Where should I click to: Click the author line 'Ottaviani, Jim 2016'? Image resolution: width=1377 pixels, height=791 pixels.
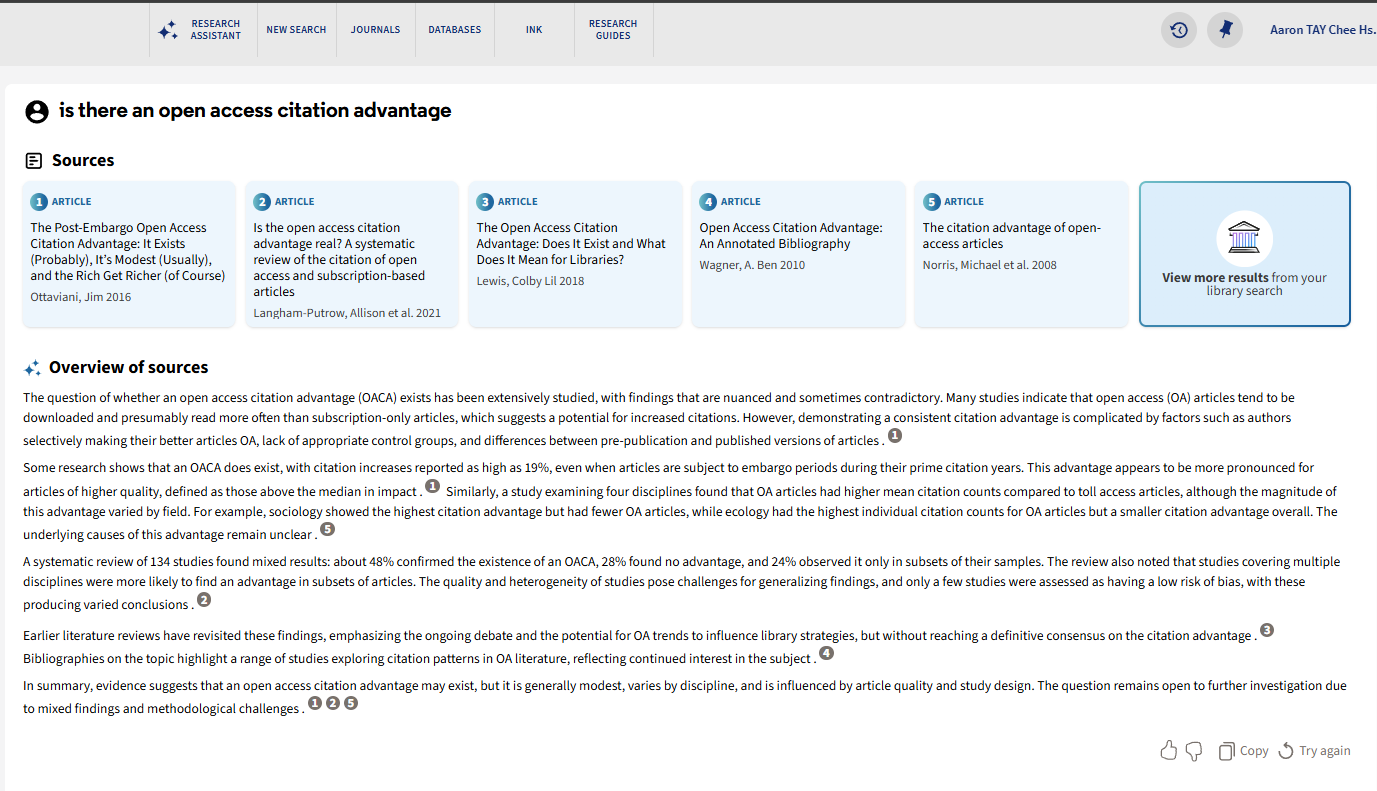click(x=80, y=297)
